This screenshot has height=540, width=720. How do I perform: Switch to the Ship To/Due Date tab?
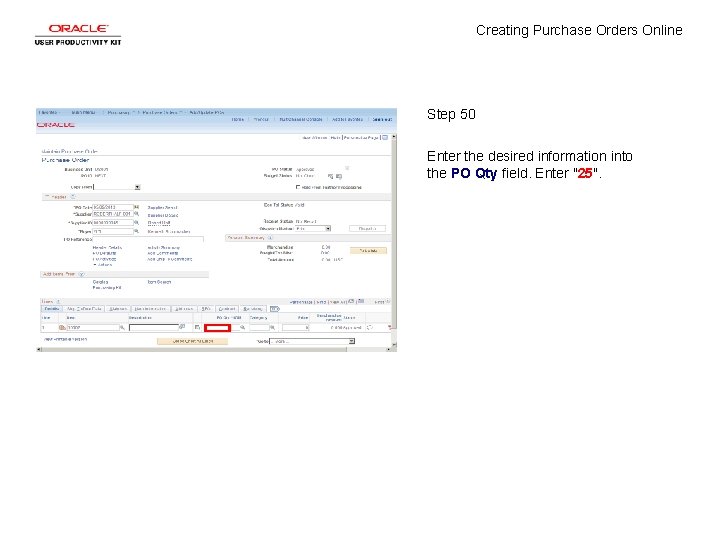[x=84, y=309]
